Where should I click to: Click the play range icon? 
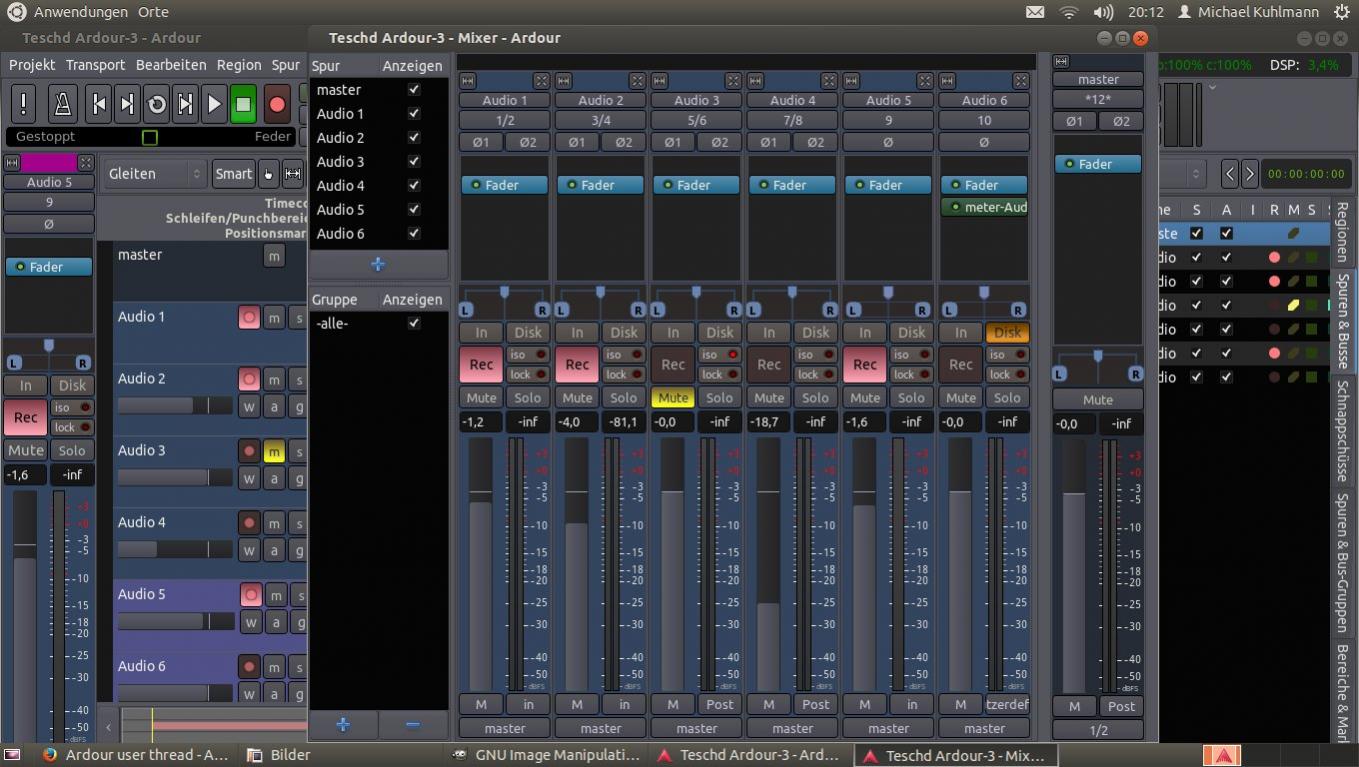(185, 104)
